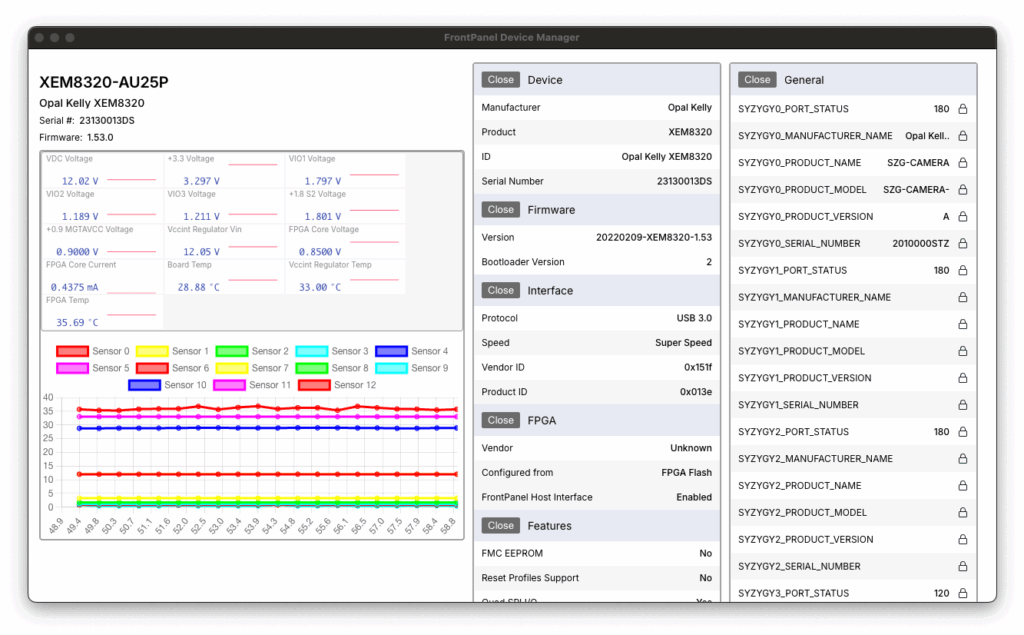Click lock icon for SYZYGY1_PORT_STATUS
The height and width of the screenshot is (635, 1024).
[963, 270]
